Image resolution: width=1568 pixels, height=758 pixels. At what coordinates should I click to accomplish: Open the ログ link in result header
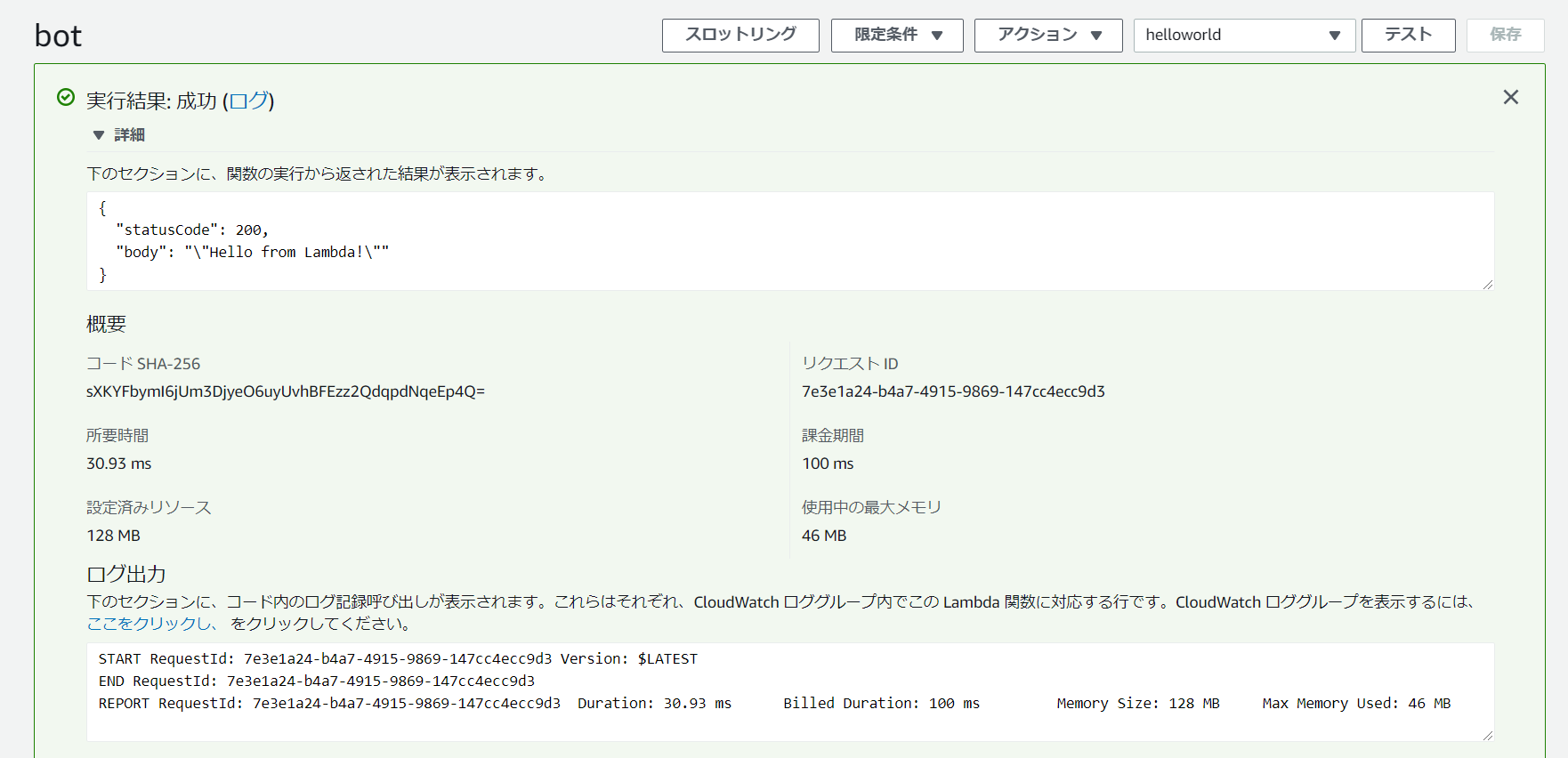pos(248,101)
